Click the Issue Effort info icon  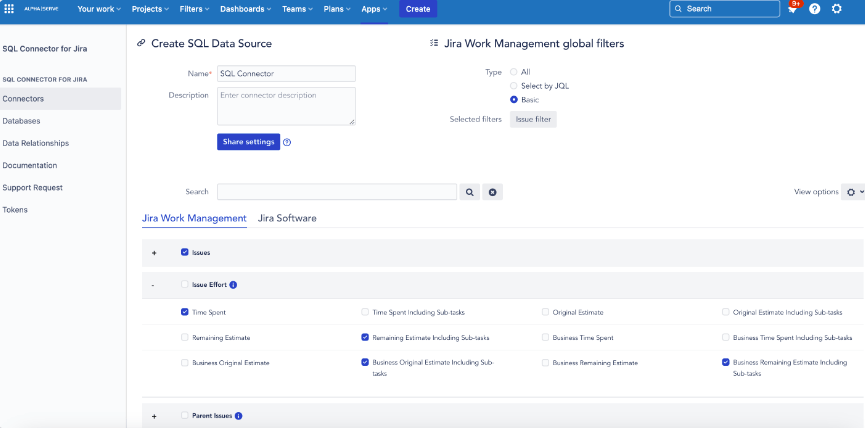233,285
